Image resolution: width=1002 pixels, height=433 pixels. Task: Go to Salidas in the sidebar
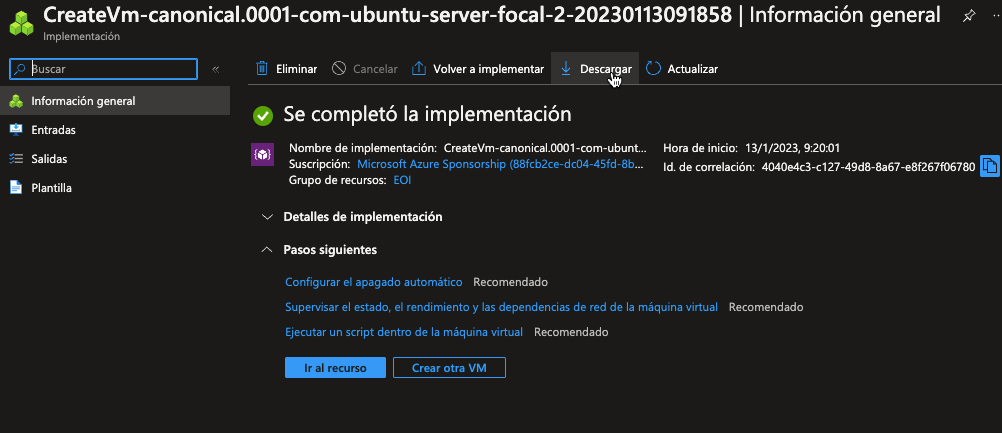[x=49, y=159]
